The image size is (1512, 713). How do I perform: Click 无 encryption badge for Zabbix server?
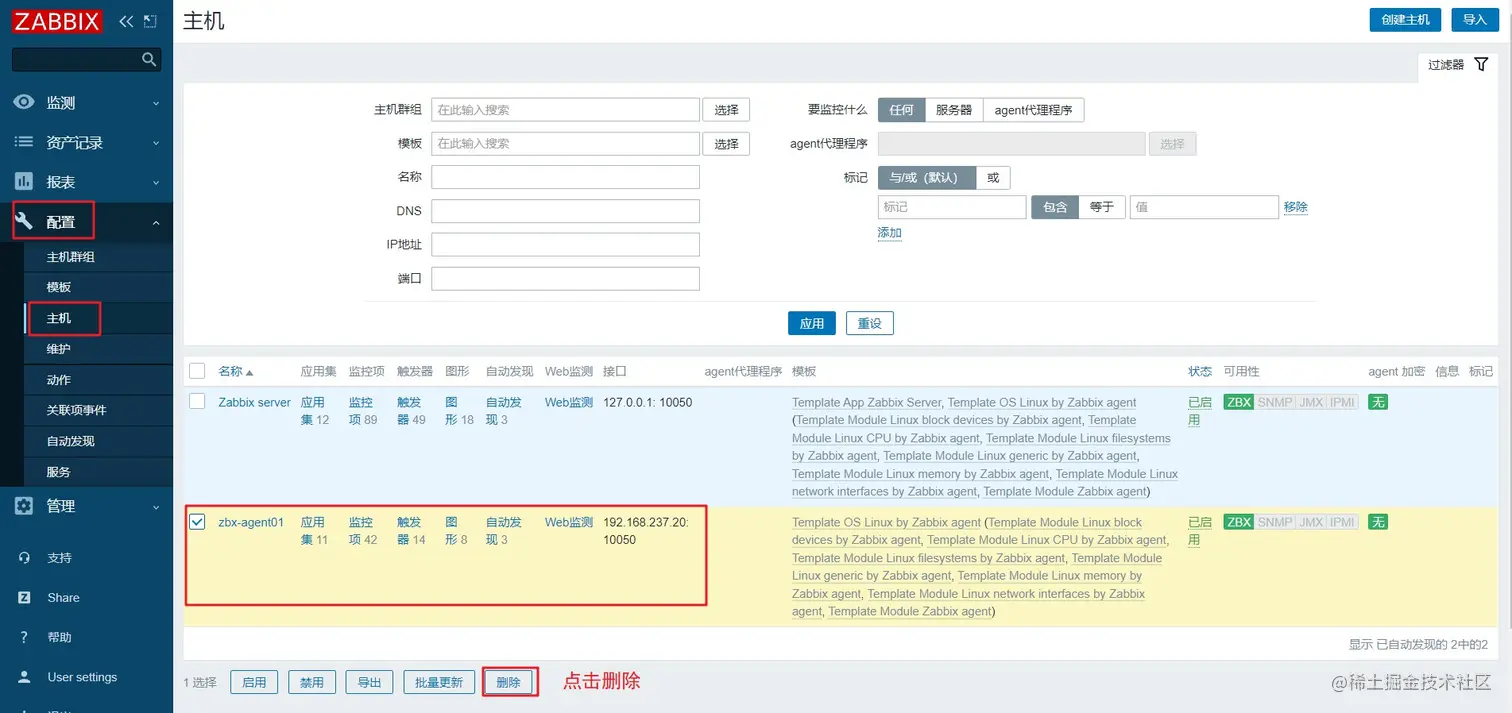[x=1378, y=402]
